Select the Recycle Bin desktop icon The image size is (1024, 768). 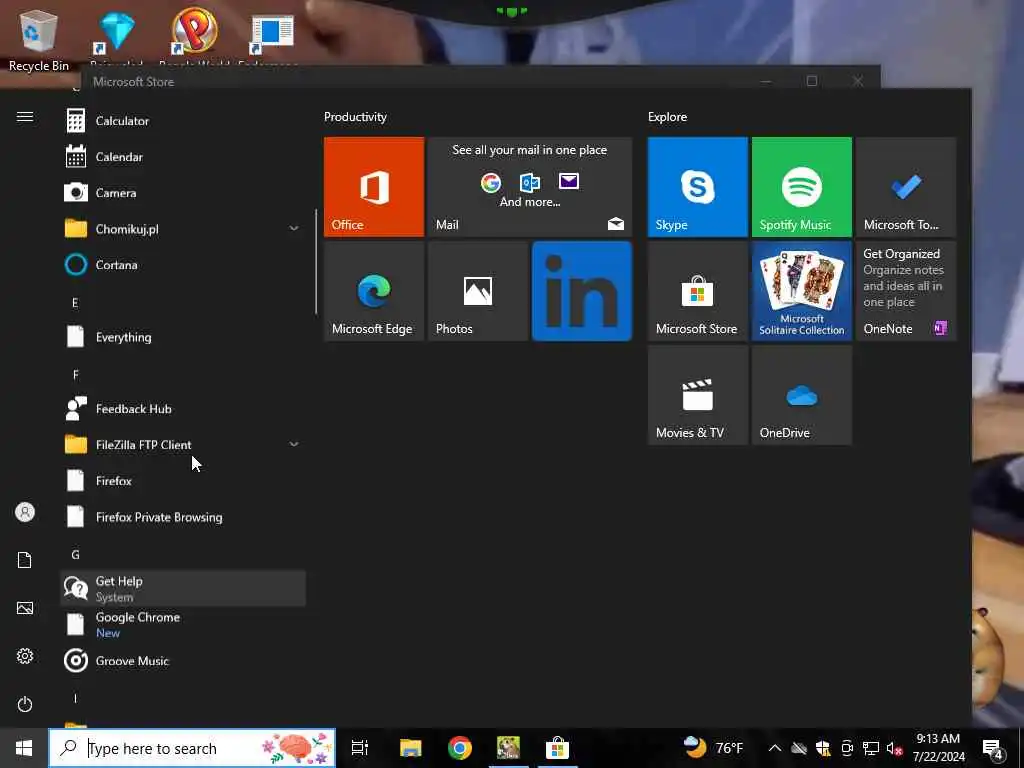[x=39, y=40]
